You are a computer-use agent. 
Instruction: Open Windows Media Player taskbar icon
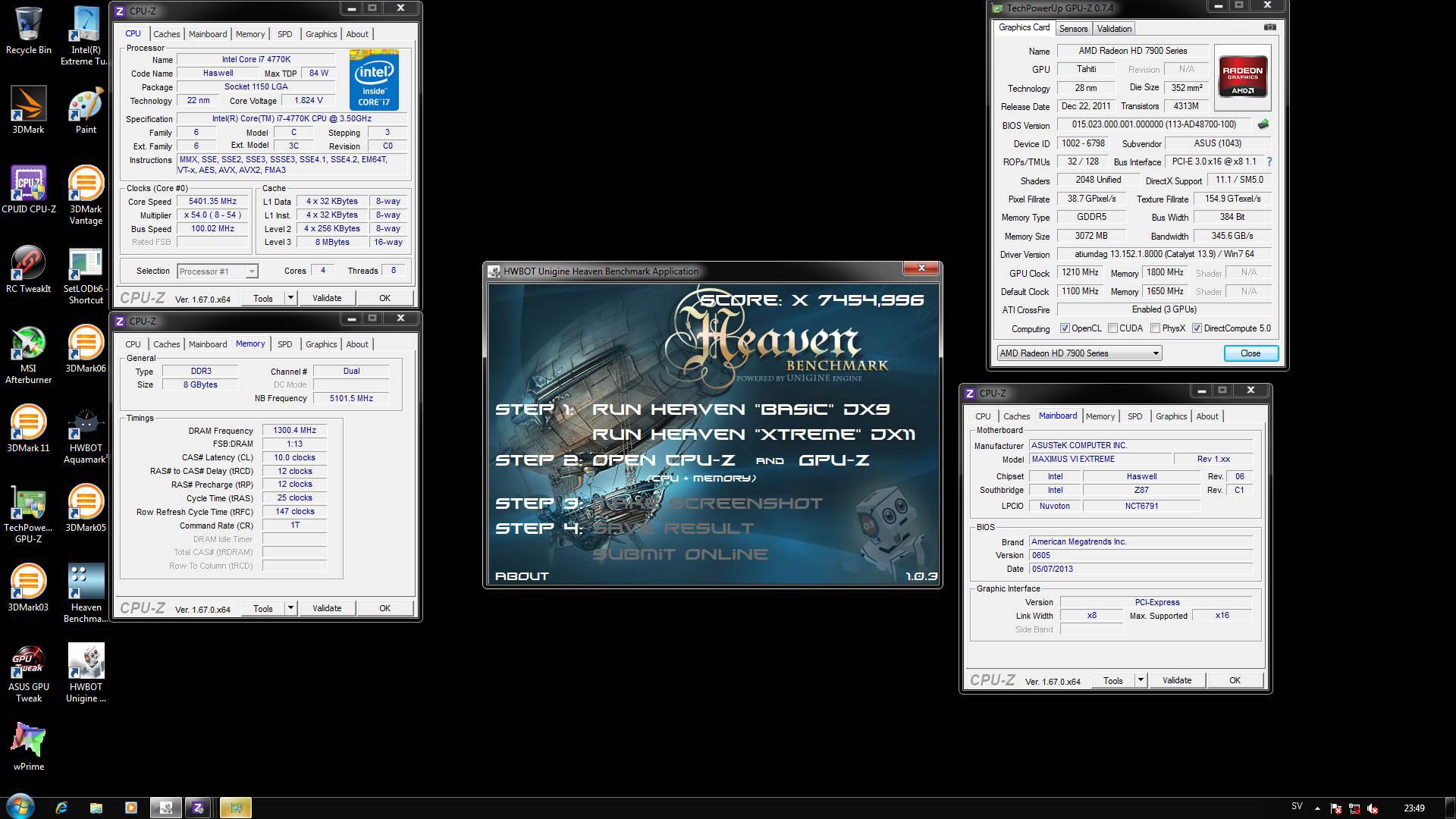[x=130, y=808]
